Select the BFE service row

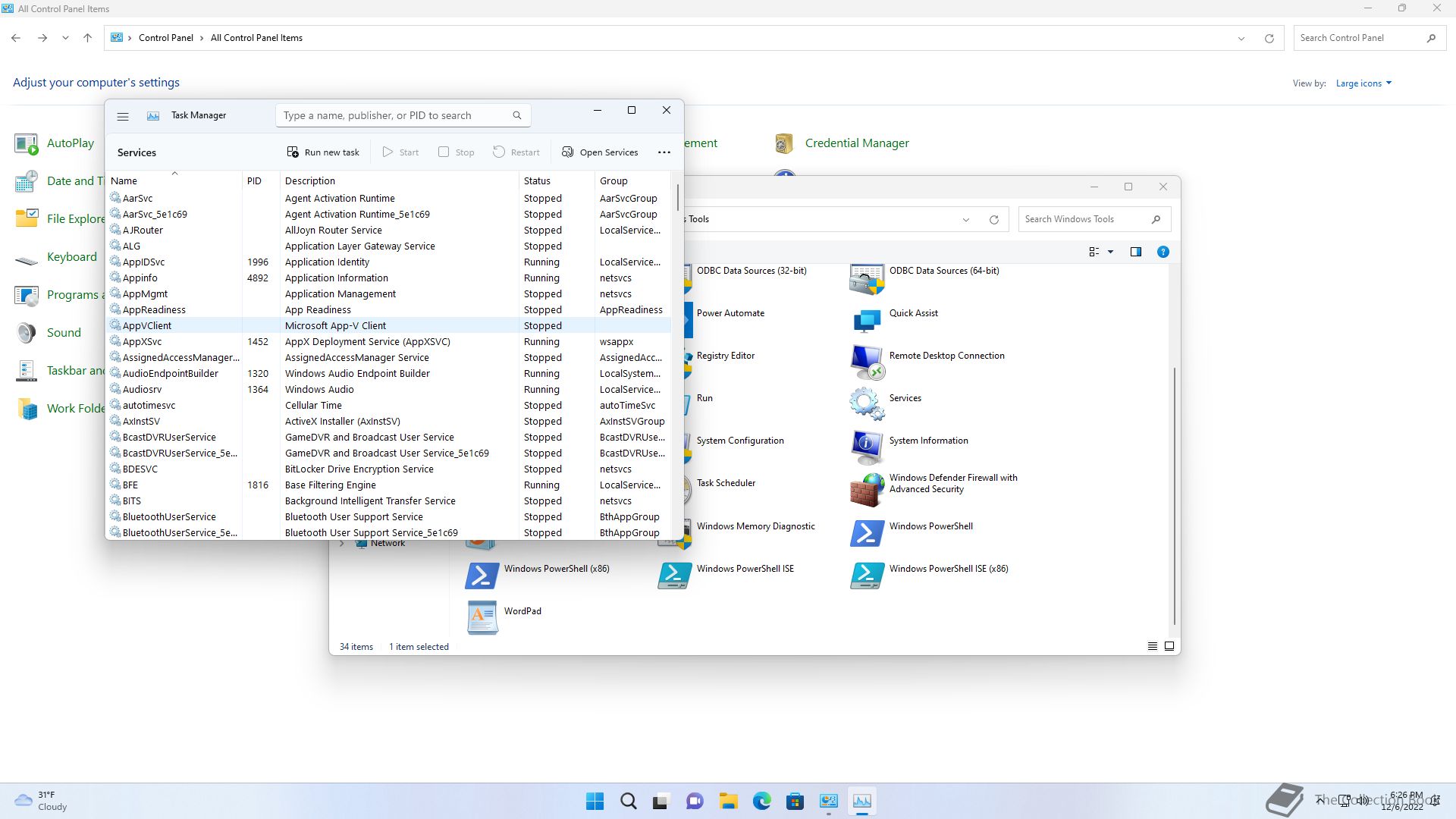tap(389, 485)
